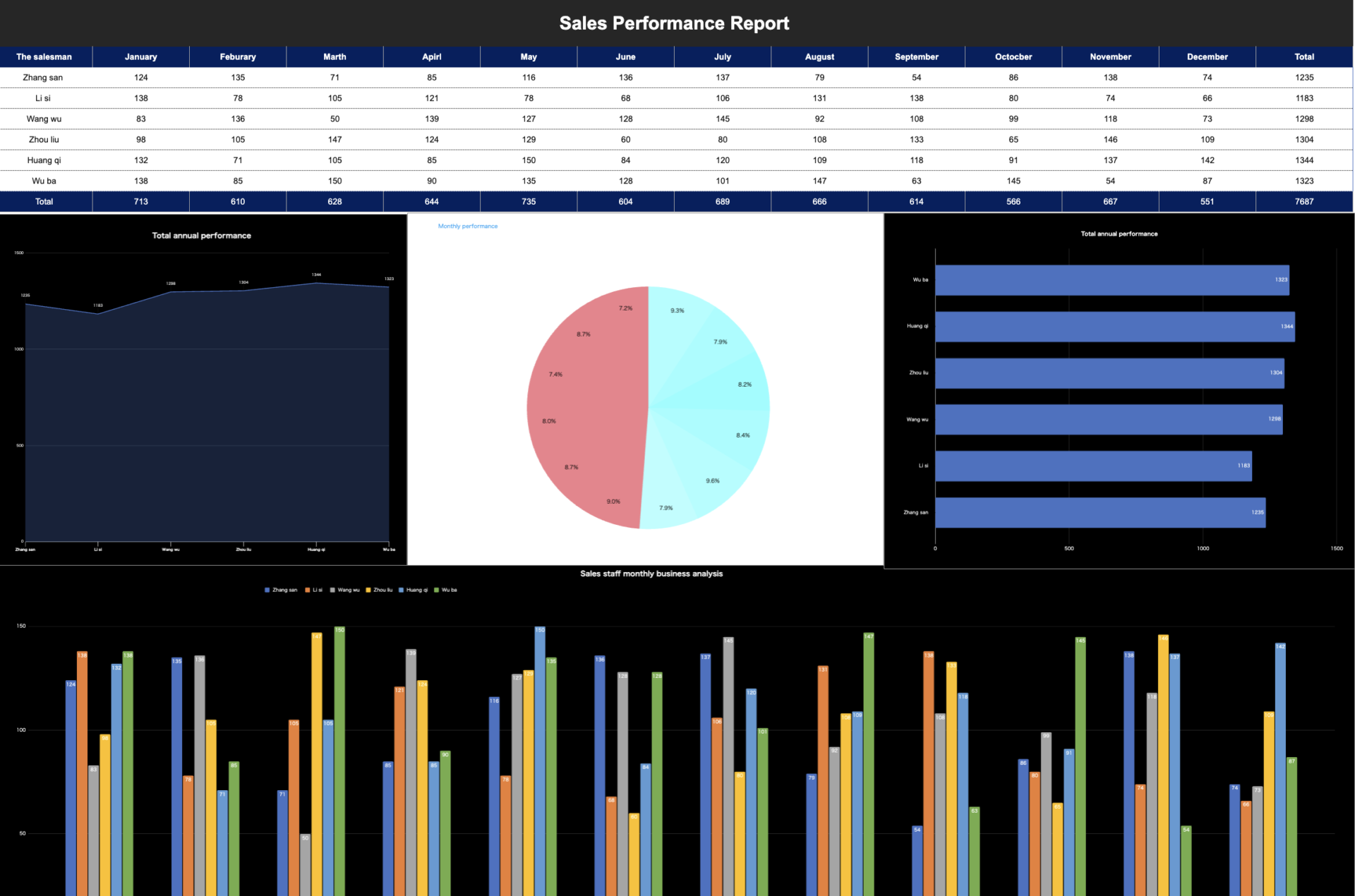Click the Monthly performance chart title
This screenshot has width=1355, height=896.
[x=467, y=226]
